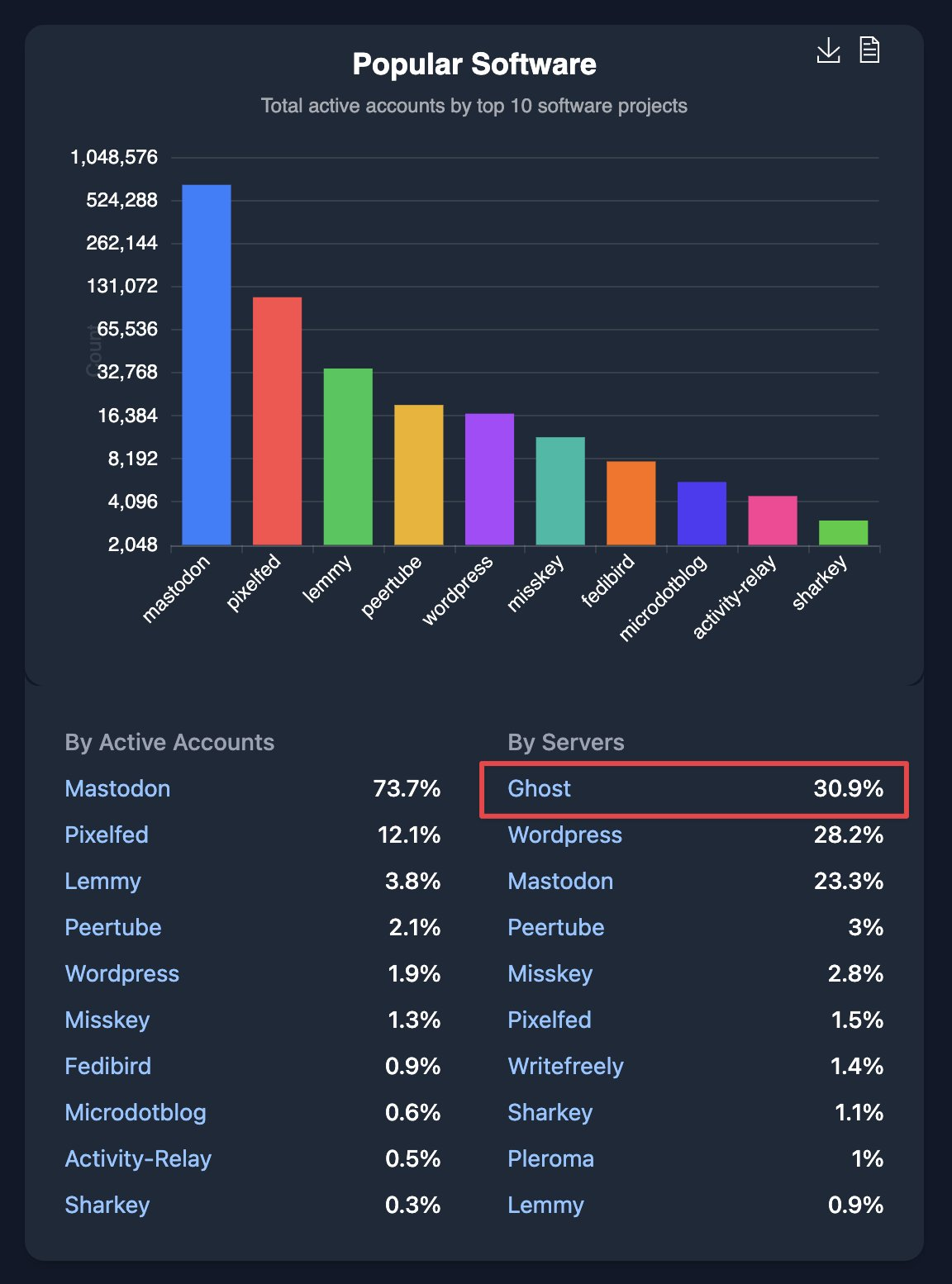Open the Peertube link under By Servers
This screenshot has width=952, height=1284.
(x=556, y=928)
